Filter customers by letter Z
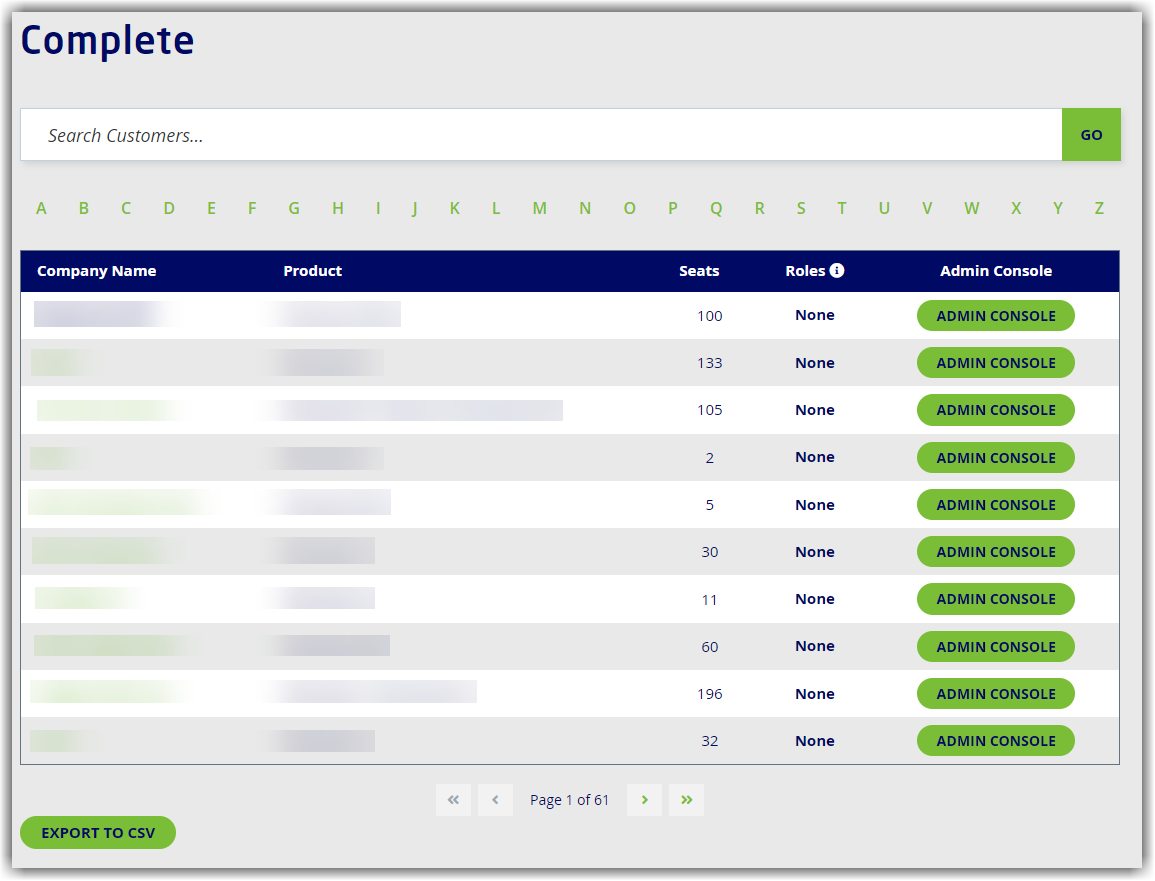This screenshot has height=881, width=1155. (x=1099, y=208)
